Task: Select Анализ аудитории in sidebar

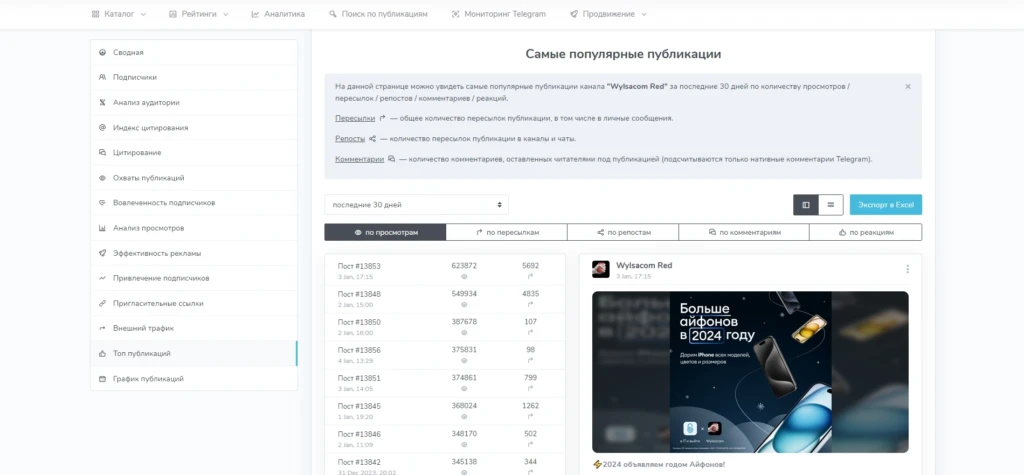Action: point(193,103)
